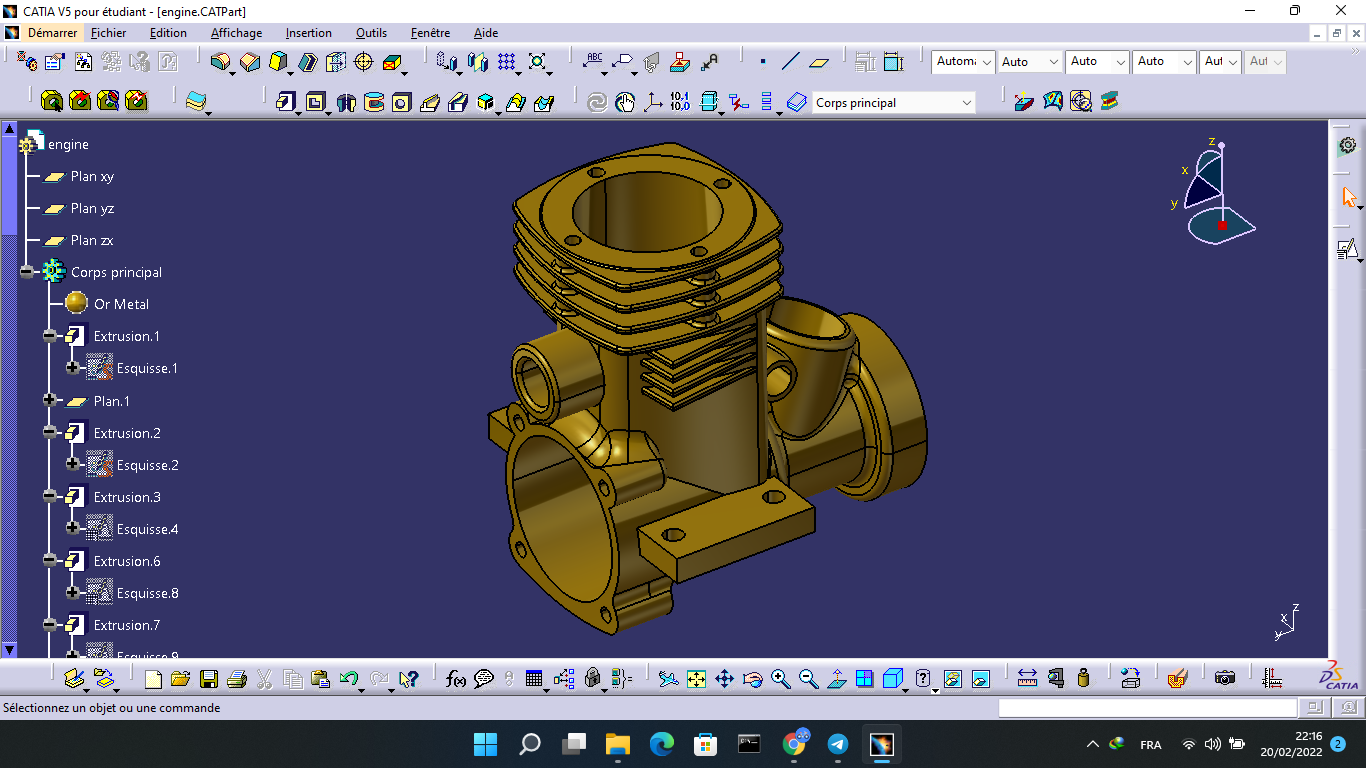The image size is (1366, 768).
Task: Activate the Pan view tool
Action: click(724, 680)
